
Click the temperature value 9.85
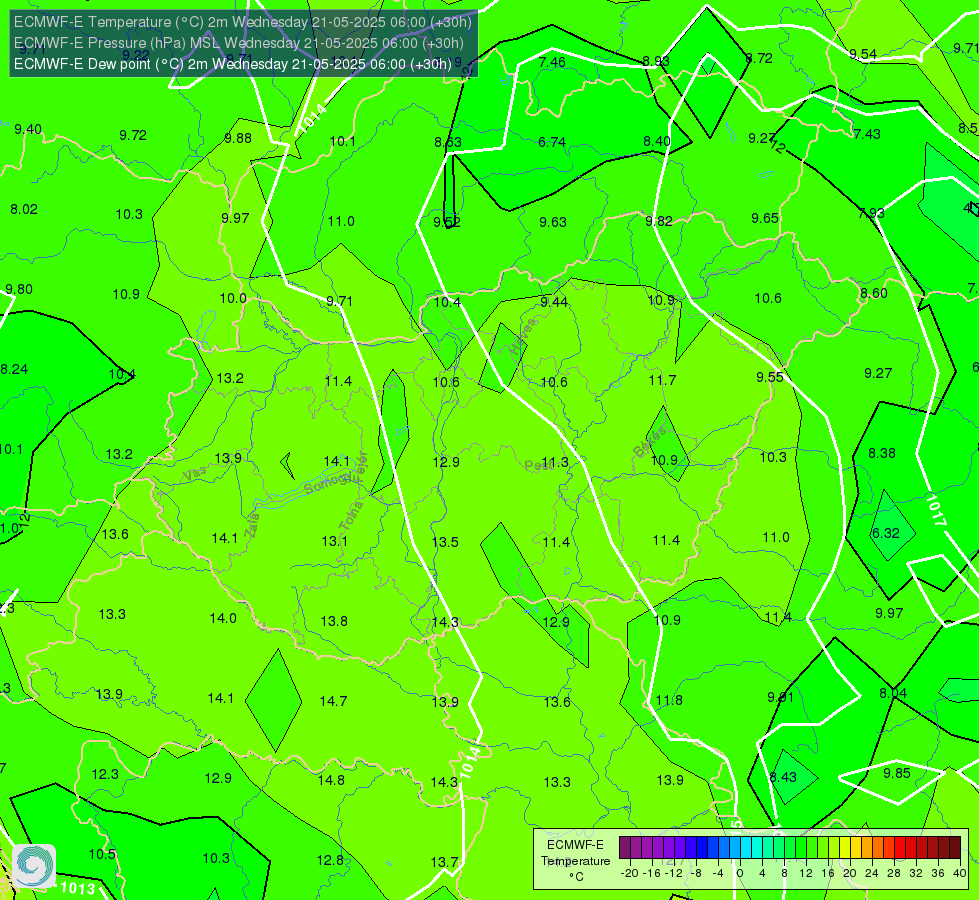pos(897,773)
